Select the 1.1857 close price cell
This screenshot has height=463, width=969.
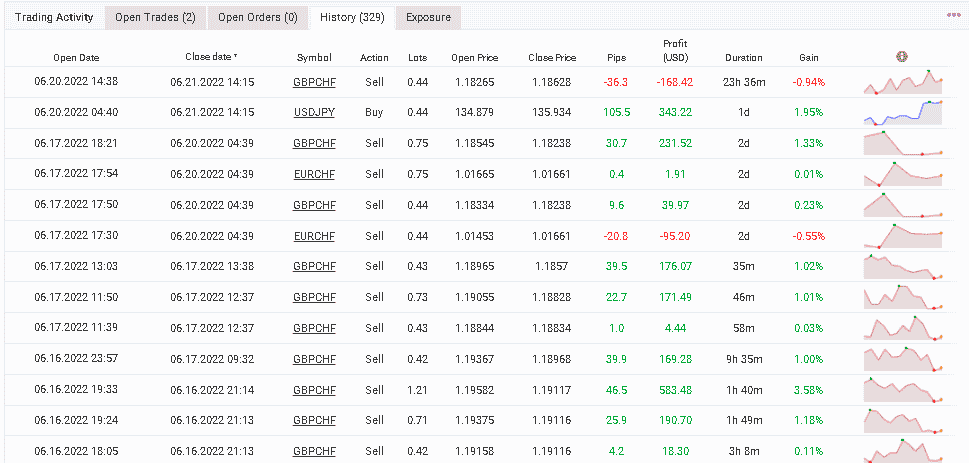(552, 266)
